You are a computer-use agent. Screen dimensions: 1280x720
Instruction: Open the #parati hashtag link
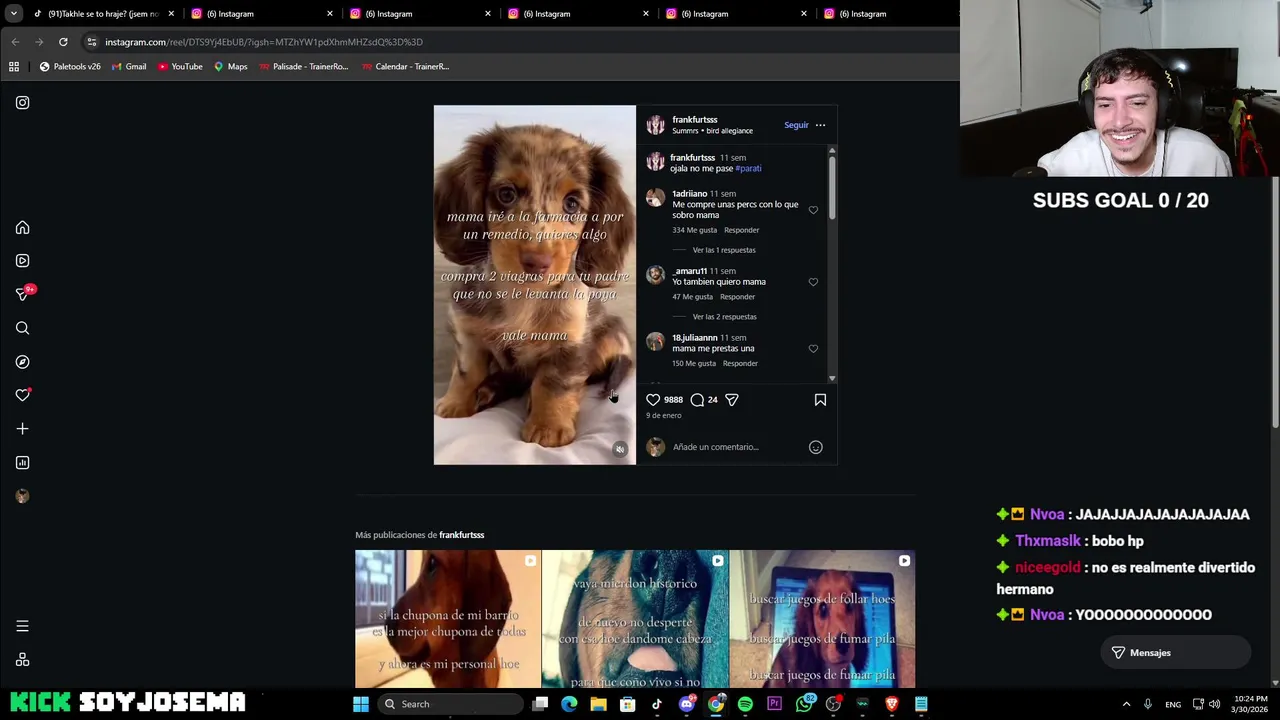coord(748,168)
